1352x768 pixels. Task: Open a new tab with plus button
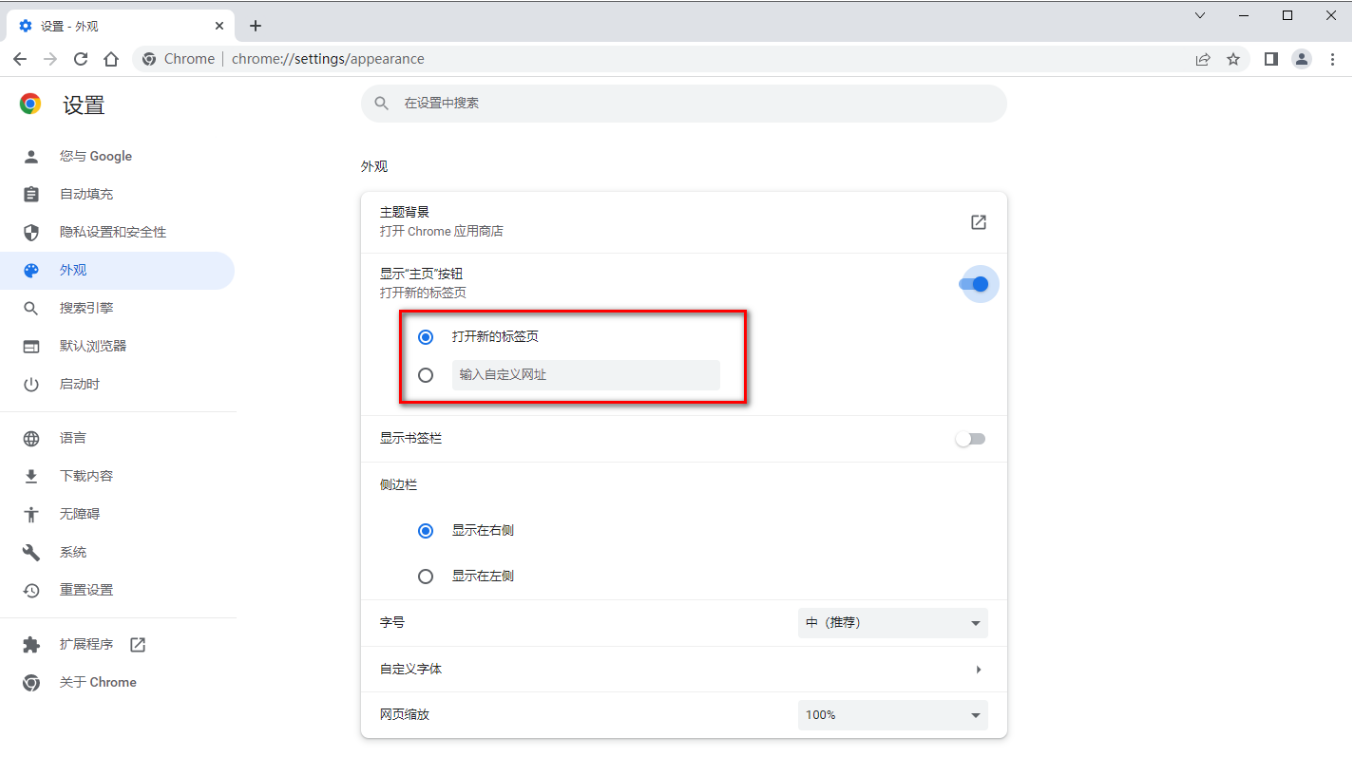(255, 26)
